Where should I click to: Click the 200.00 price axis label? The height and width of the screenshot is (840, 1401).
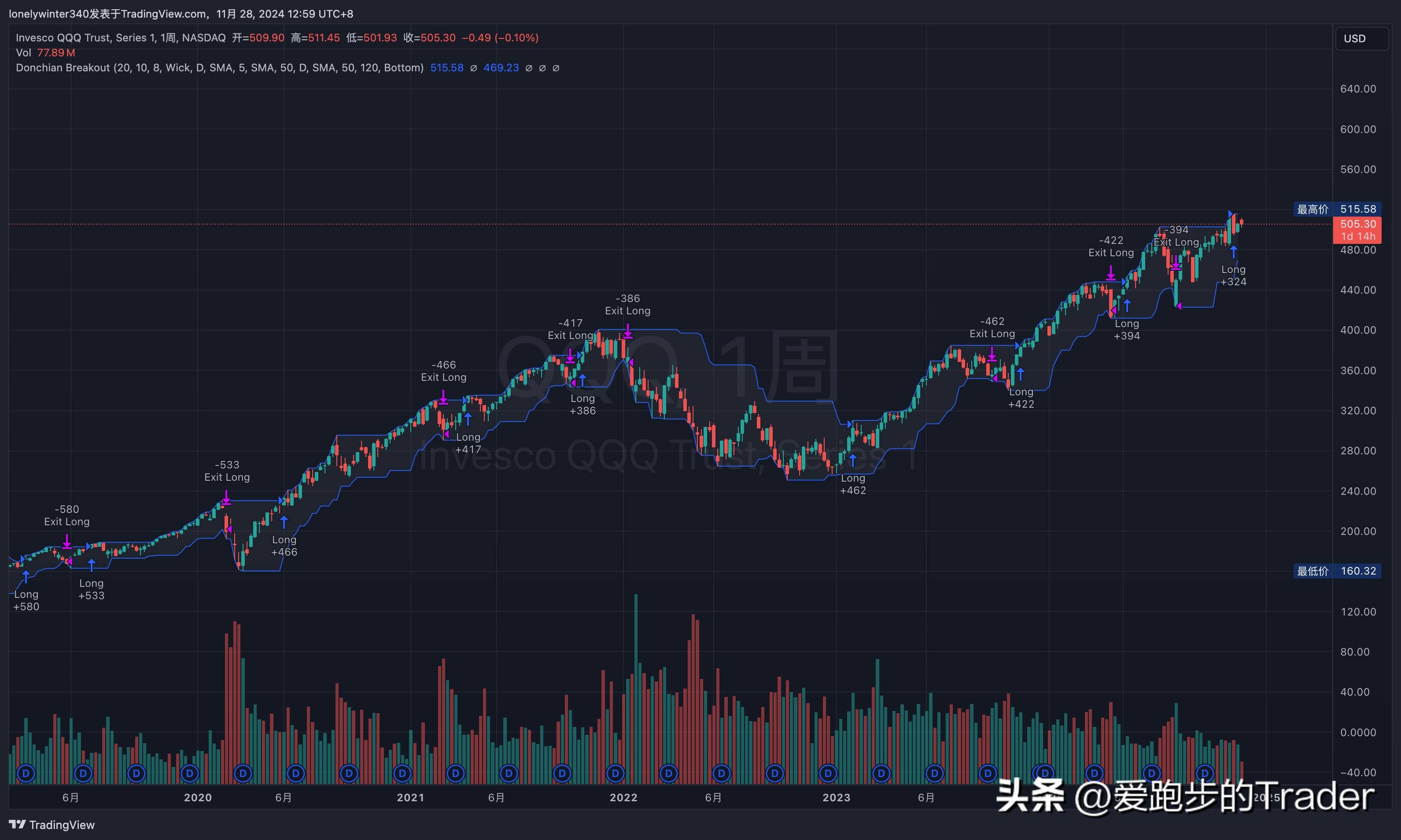click(x=1358, y=531)
